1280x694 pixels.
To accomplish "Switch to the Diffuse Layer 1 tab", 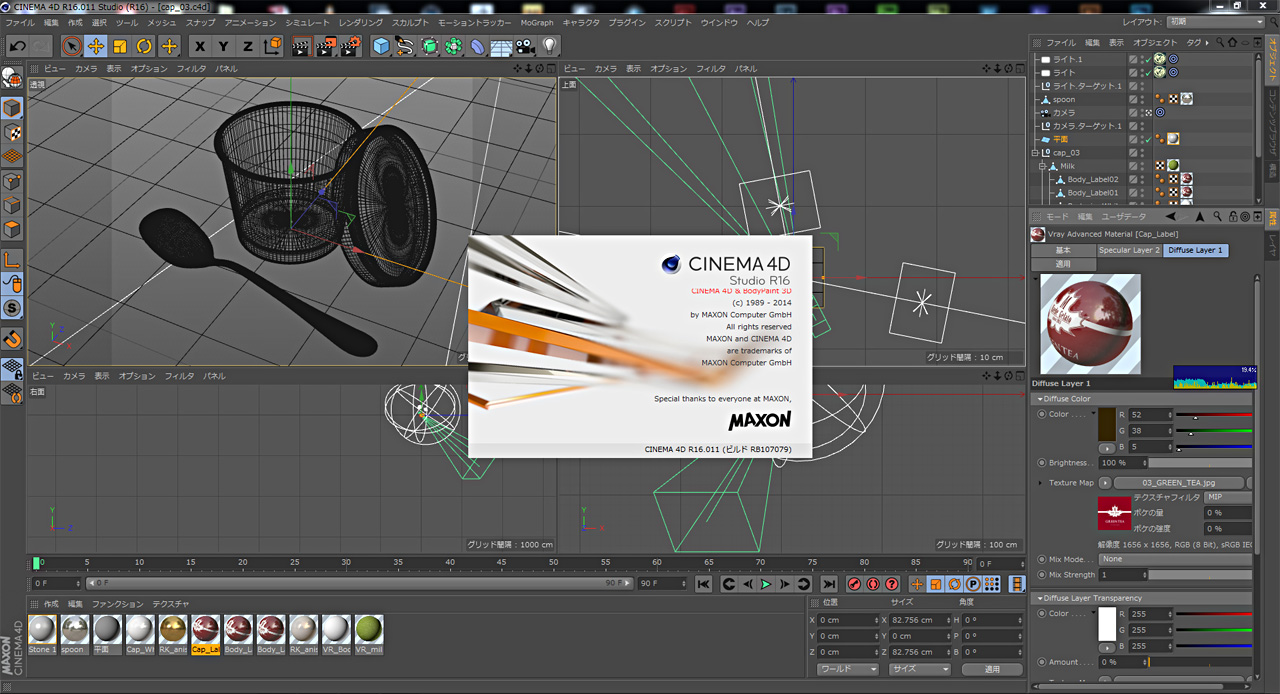I will tap(1196, 250).
